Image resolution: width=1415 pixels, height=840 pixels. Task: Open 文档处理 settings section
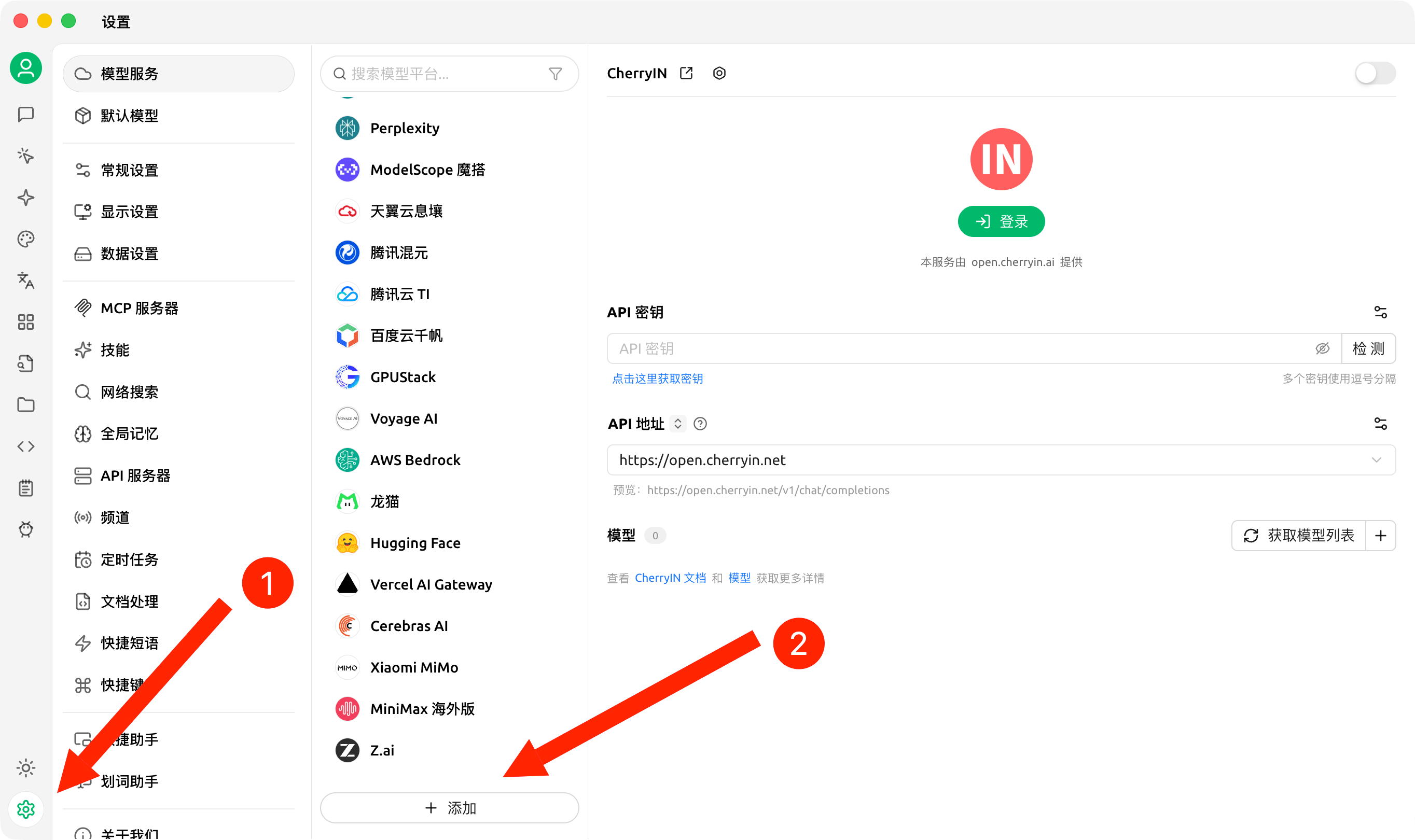(178, 601)
